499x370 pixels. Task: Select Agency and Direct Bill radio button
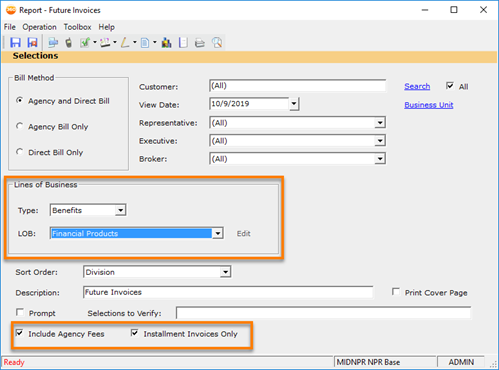(20, 100)
